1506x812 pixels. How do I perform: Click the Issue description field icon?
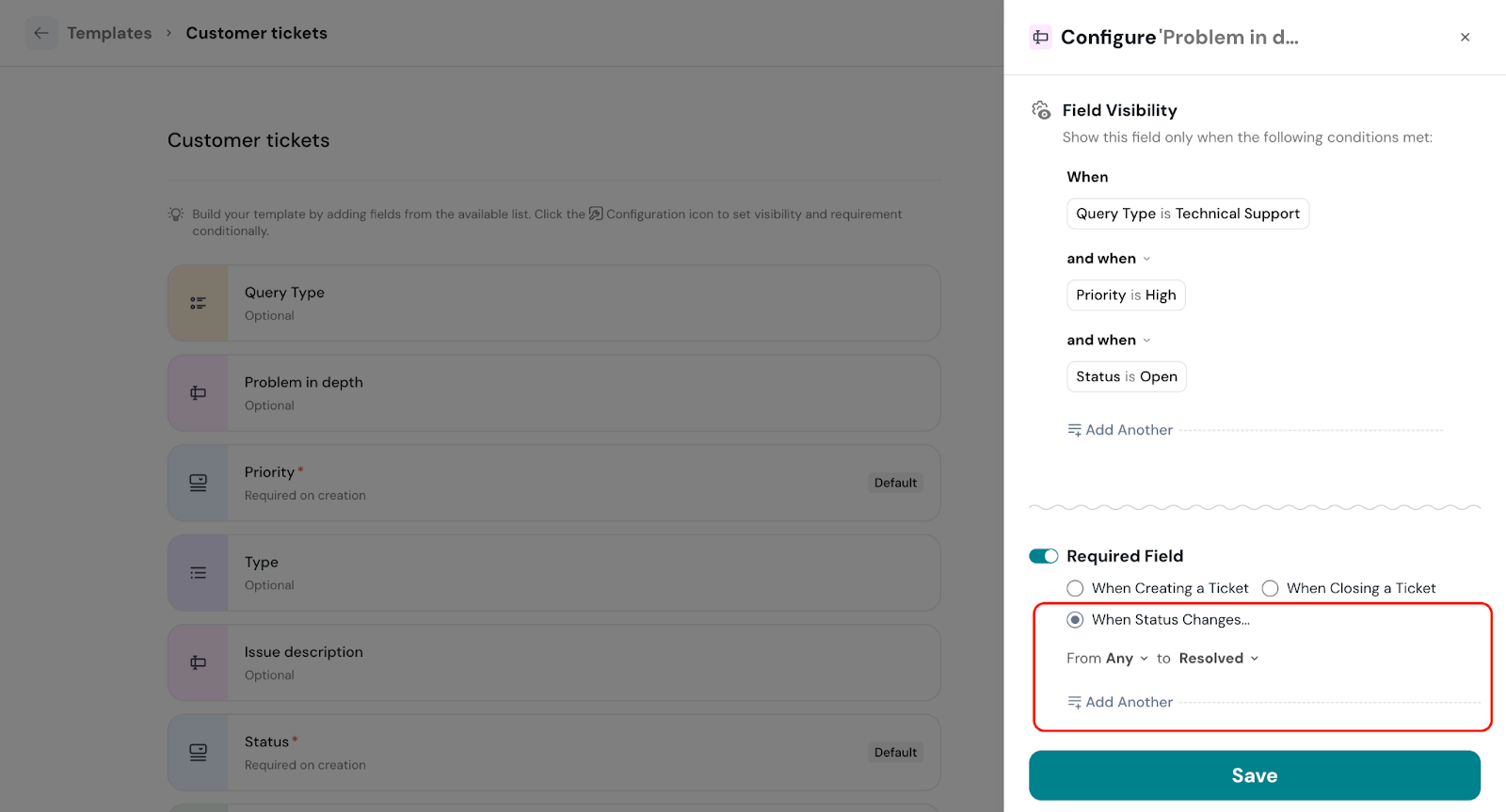198,662
